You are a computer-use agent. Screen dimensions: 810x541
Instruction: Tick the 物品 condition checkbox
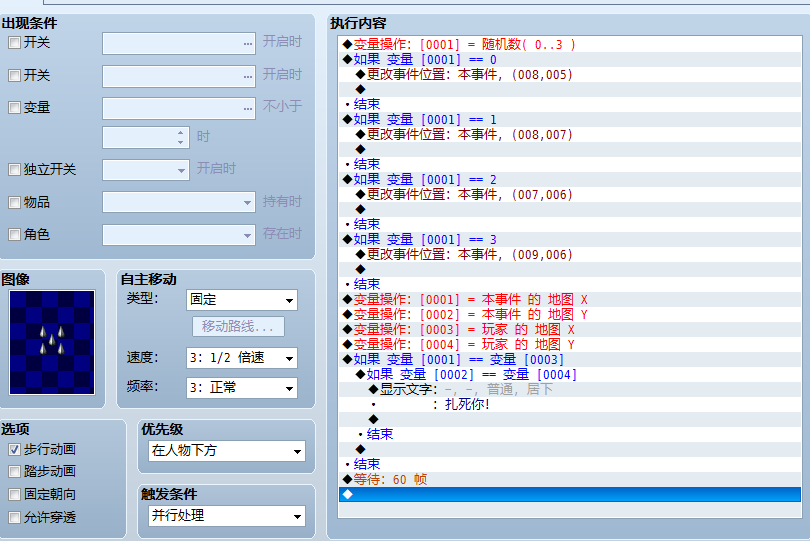click(x=14, y=203)
